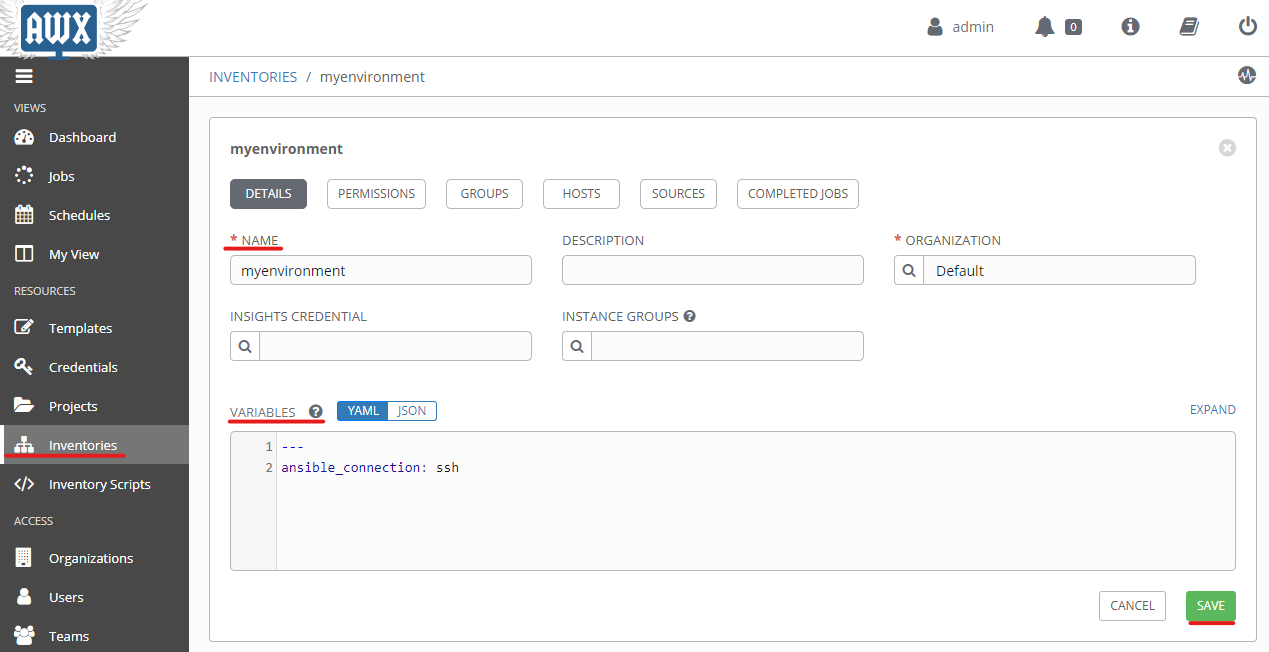The height and width of the screenshot is (652, 1269).
Task: Click the Insights Credential input field
Action: click(395, 346)
